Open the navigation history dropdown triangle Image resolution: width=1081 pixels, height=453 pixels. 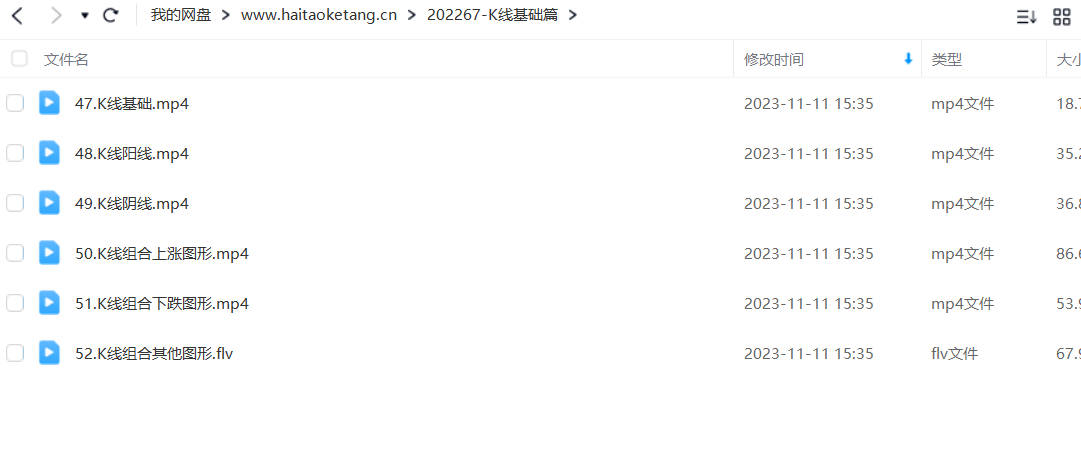pyautogui.click(x=85, y=15)
